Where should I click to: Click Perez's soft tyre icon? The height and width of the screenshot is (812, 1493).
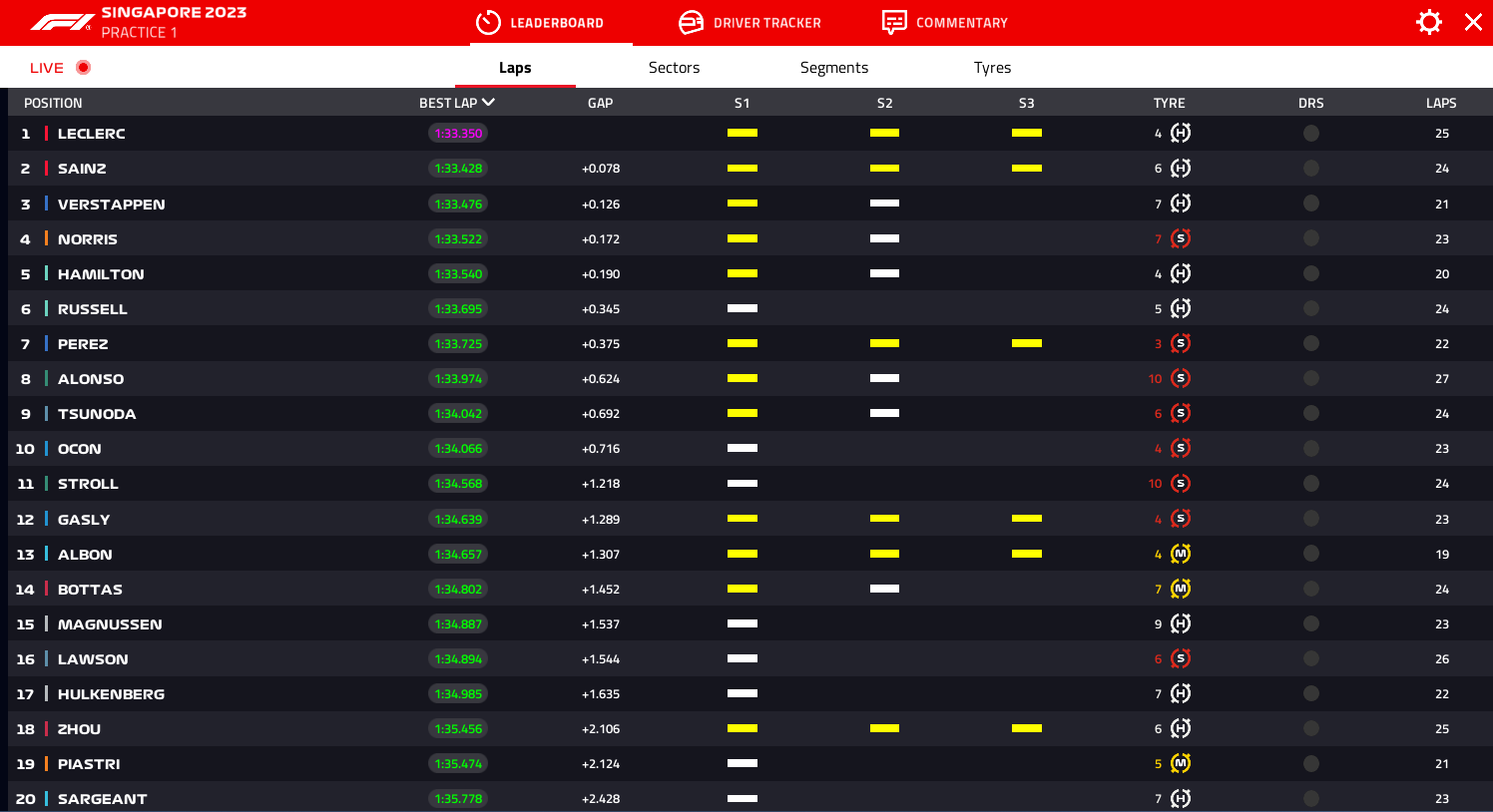click(1181, 343)
